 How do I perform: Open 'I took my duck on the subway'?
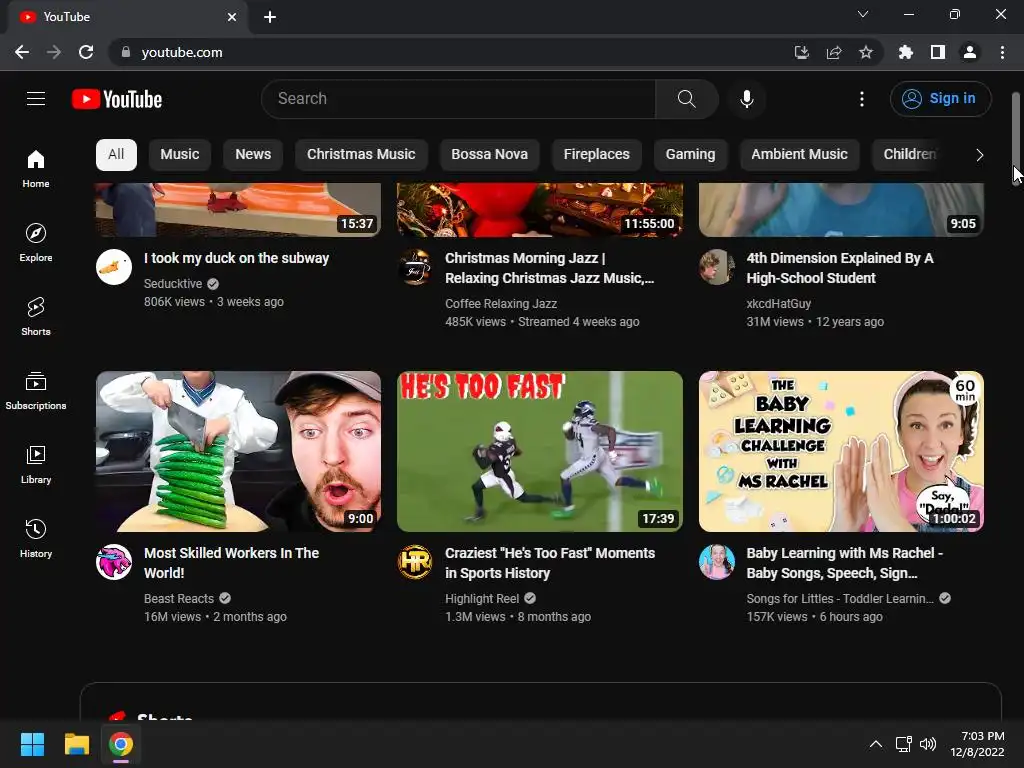pyautogui.click(x=236, y=259)
